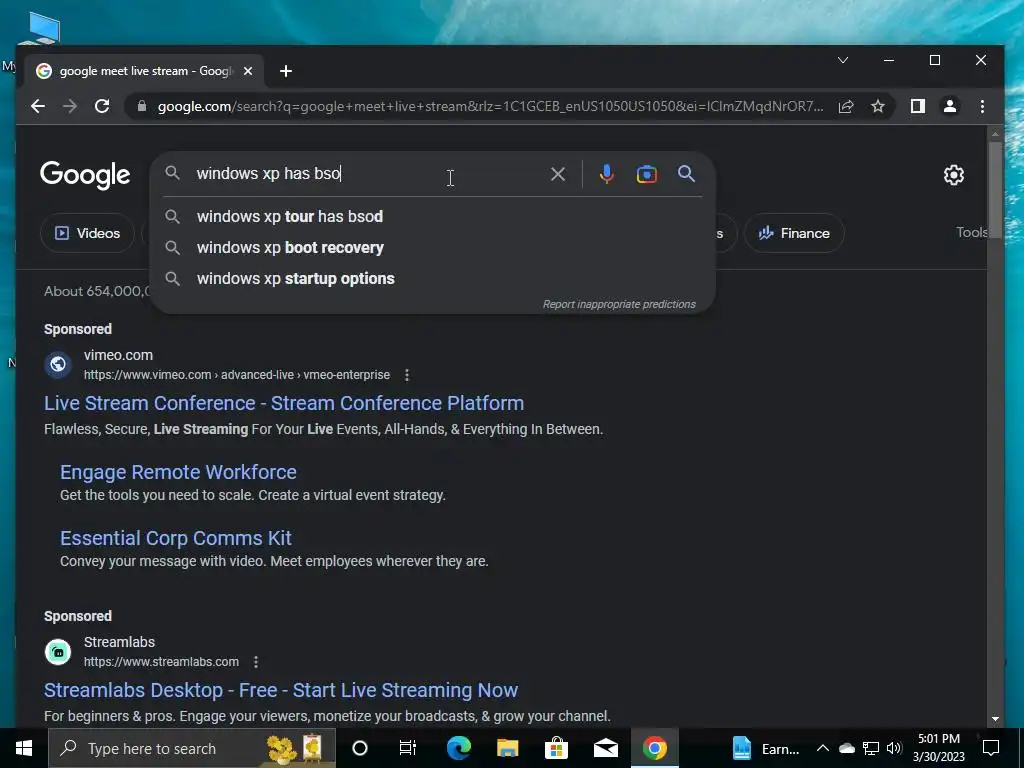This screenshot has width=1024, height=768.
Task: Click the Google logo
Action: click(x=85, y=175)
